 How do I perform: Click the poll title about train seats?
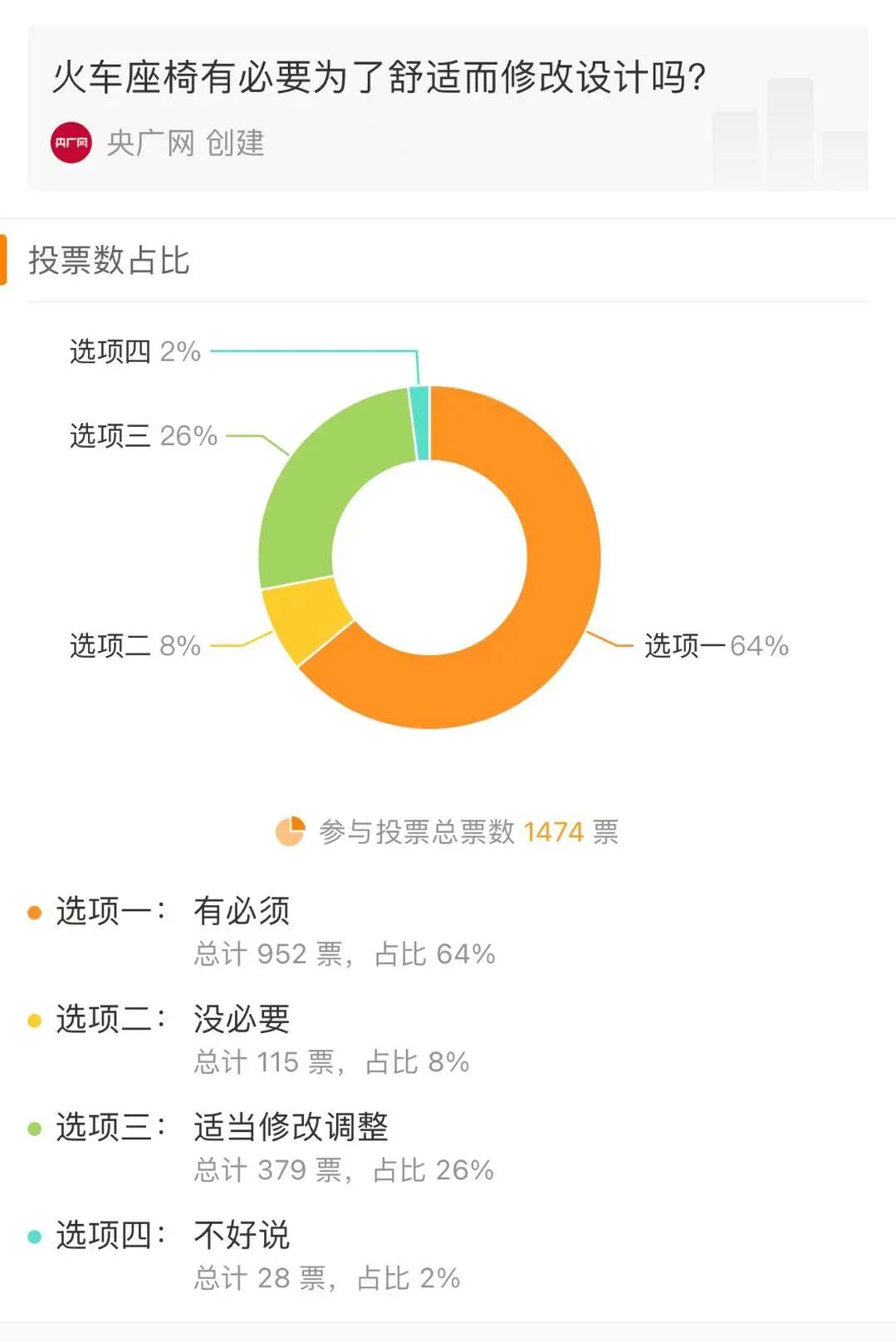pyautogui.click(x=379, y=77)
